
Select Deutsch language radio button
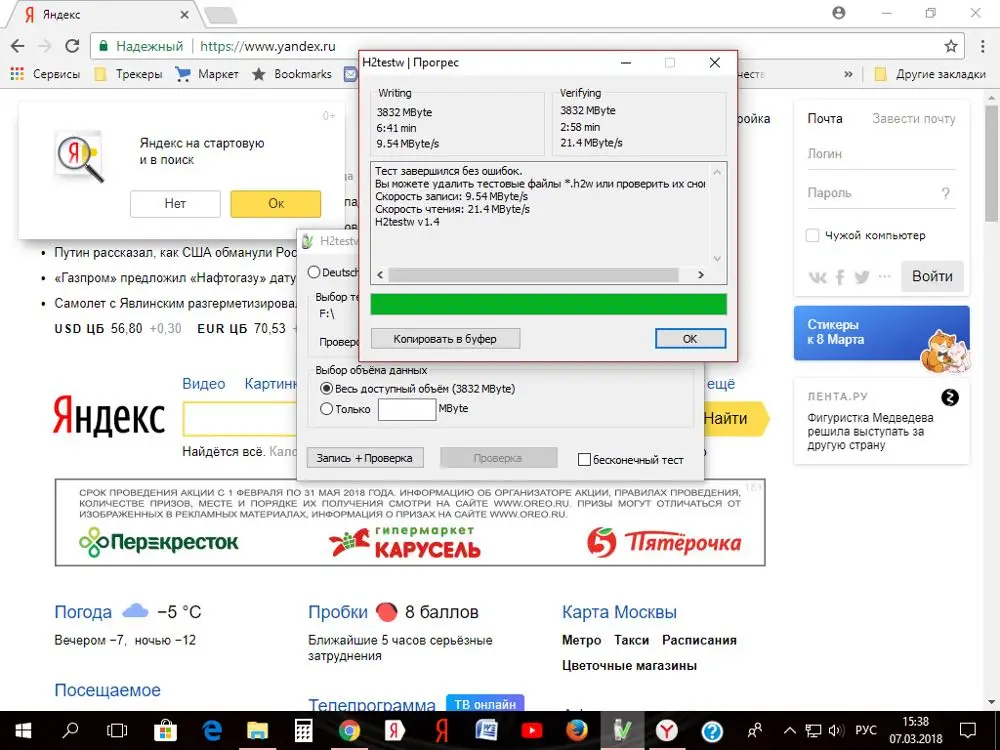(314, 272)
